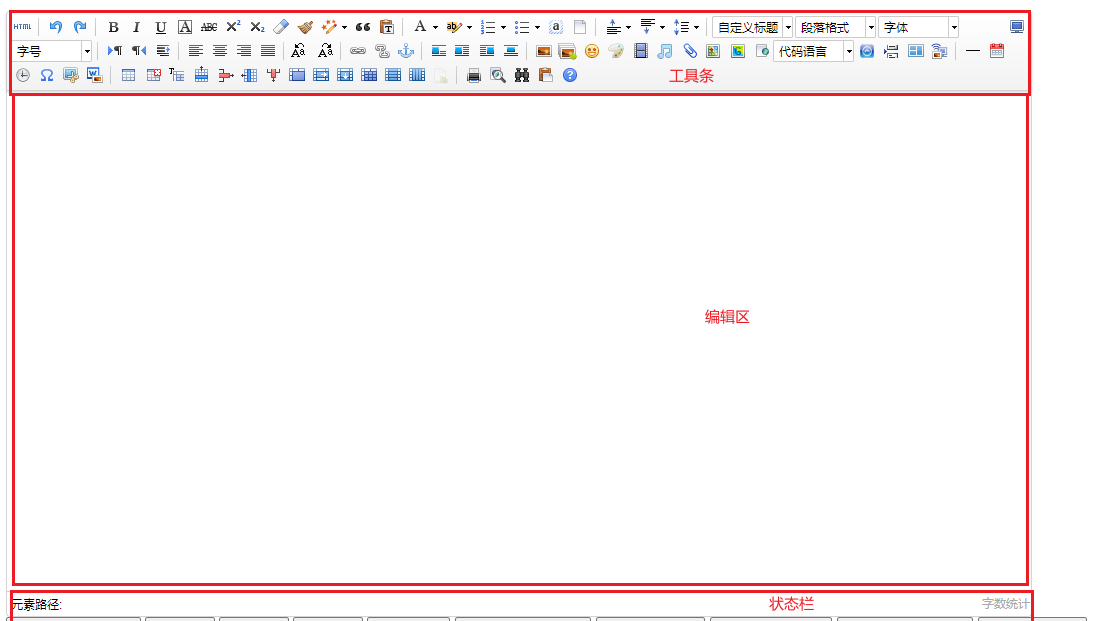Toggle character border (boxed A)
The image size is (1099, 621).
point(184,27)
